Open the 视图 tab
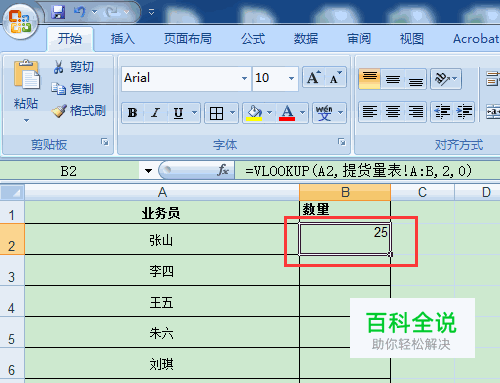This screenshot has height=383, width=500. tap(412, 39)
